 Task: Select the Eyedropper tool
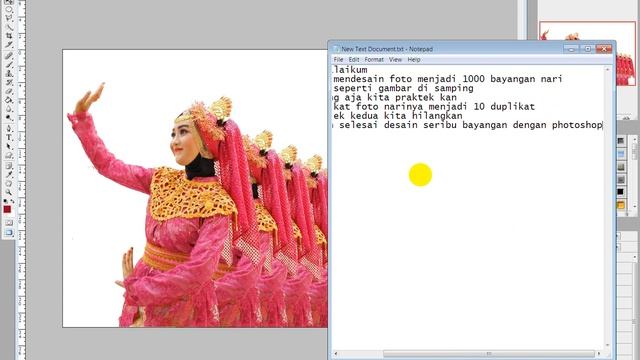9,174
